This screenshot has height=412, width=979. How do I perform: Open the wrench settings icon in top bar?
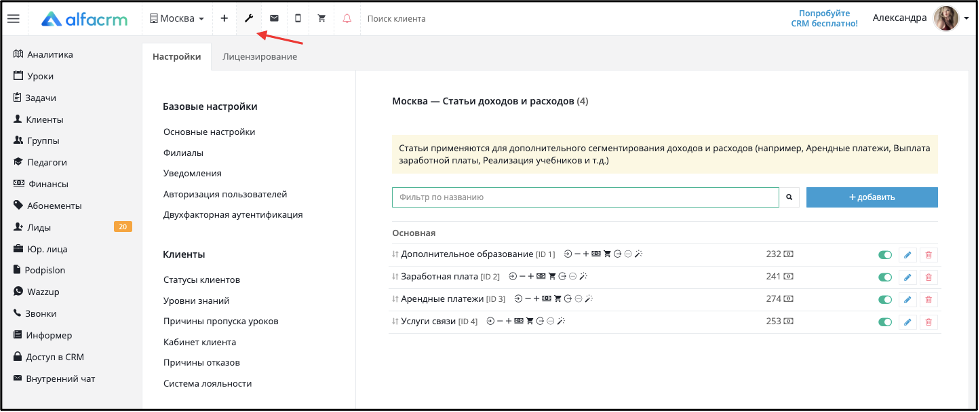tap(249, 18)
